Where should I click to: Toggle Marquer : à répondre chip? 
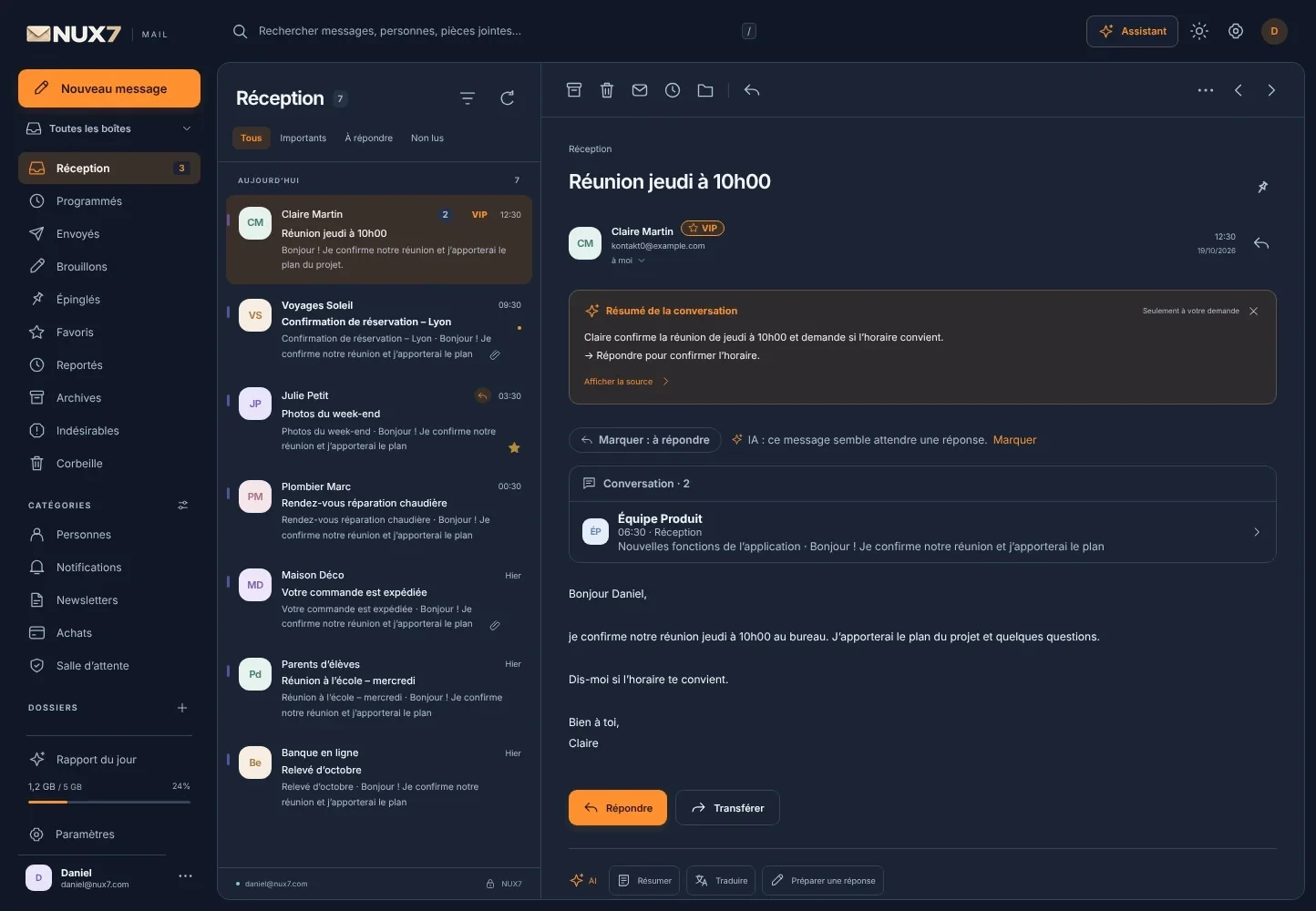(645, 440)
